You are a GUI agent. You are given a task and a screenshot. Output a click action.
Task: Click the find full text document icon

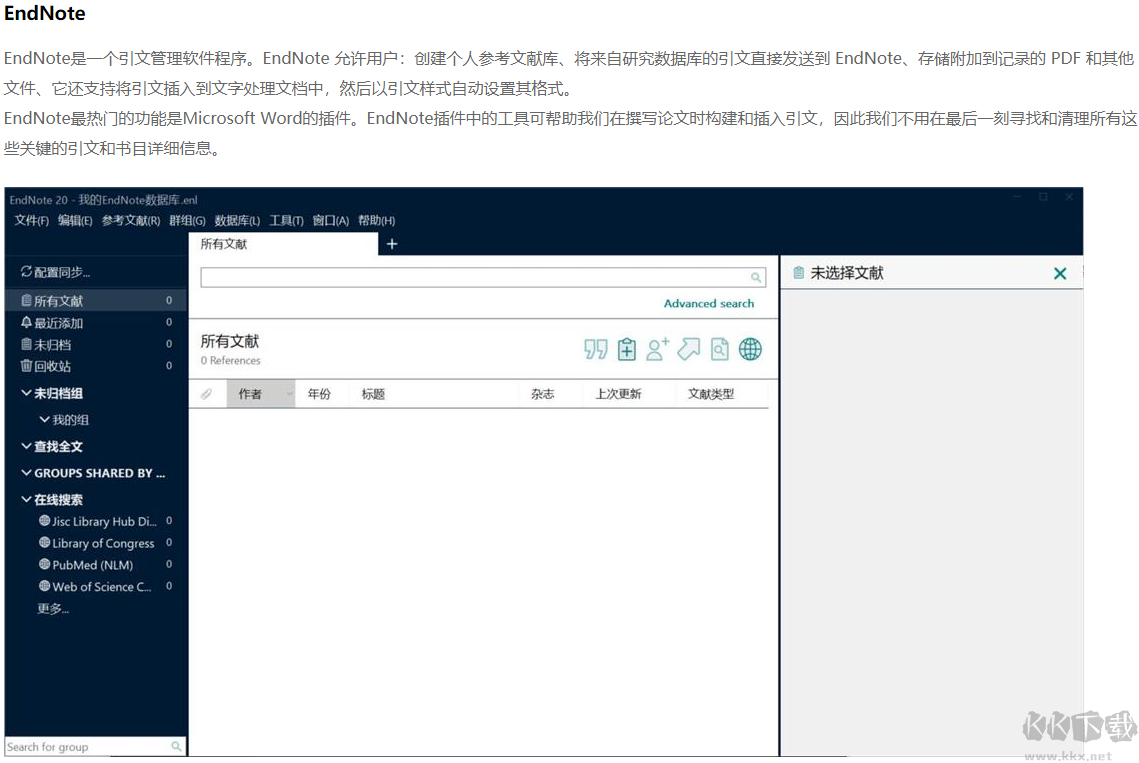point(719,349)
